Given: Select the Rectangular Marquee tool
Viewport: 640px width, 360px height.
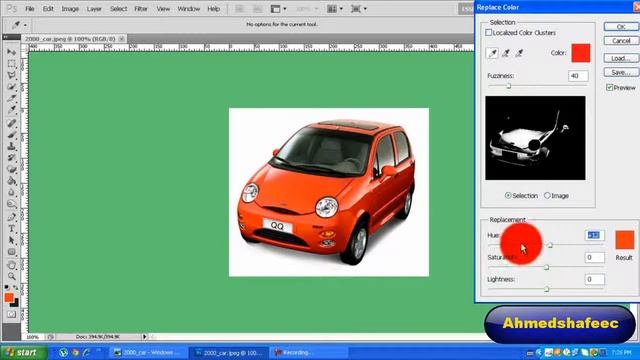Looking at the screenshot, I should pos(11,64).
